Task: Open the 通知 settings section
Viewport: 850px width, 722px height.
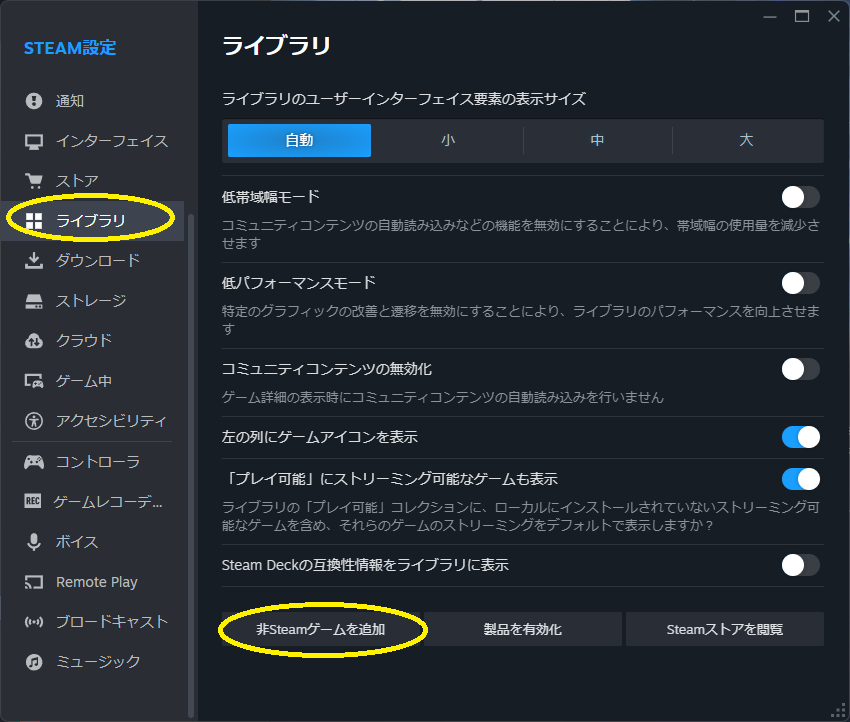Action: click(92, 101)
